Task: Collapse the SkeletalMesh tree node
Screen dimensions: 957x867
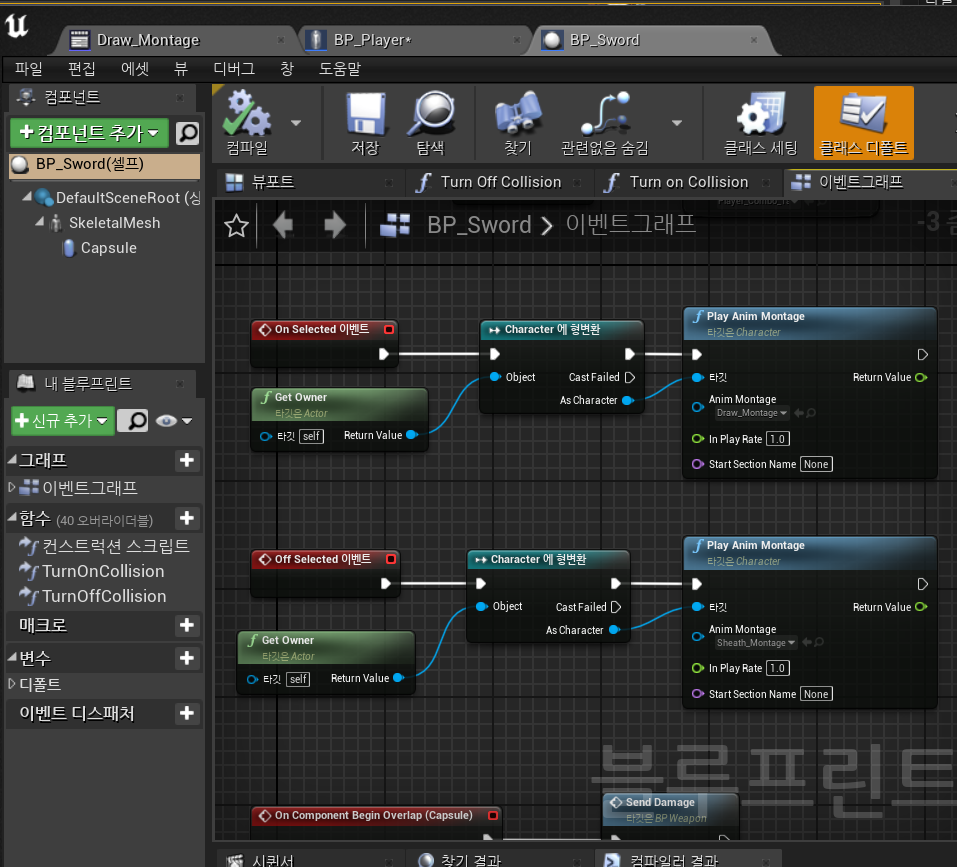Action: (x=40, y=222)
